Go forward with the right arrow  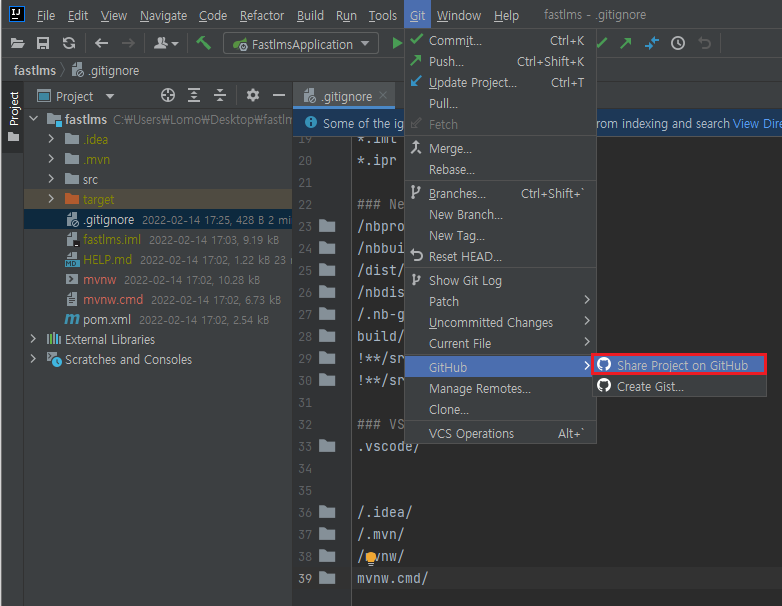pyautogui.click(x=128, y=43)
